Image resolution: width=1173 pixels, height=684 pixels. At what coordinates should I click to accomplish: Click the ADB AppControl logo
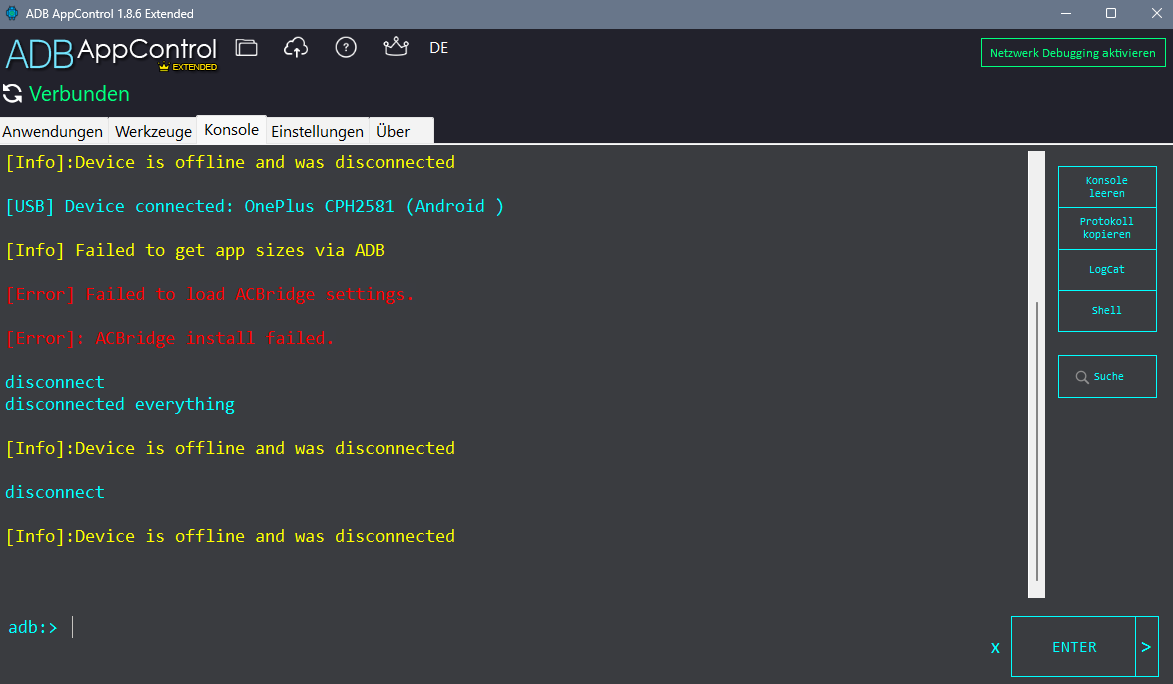coord(111,53)
